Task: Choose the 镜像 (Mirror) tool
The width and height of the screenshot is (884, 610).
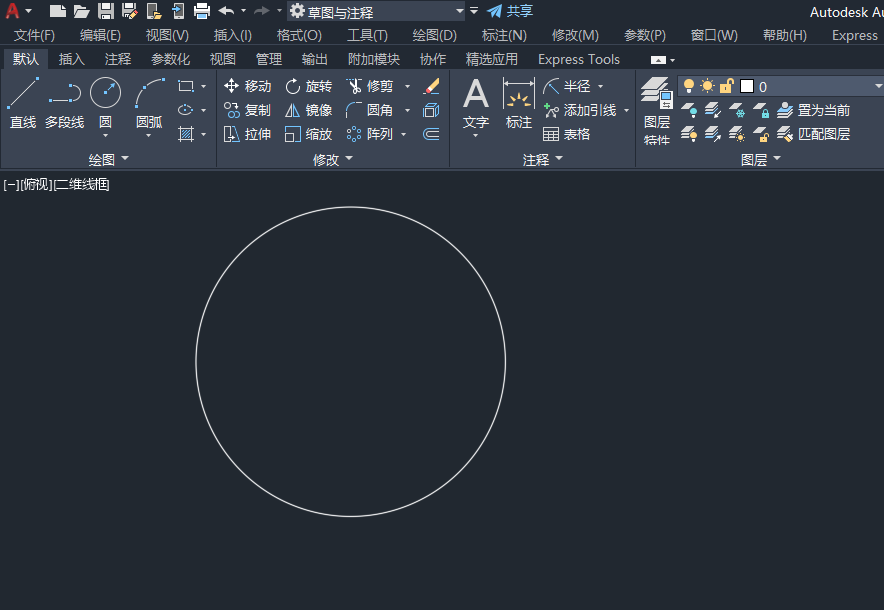Action: (x=293, y=110)
